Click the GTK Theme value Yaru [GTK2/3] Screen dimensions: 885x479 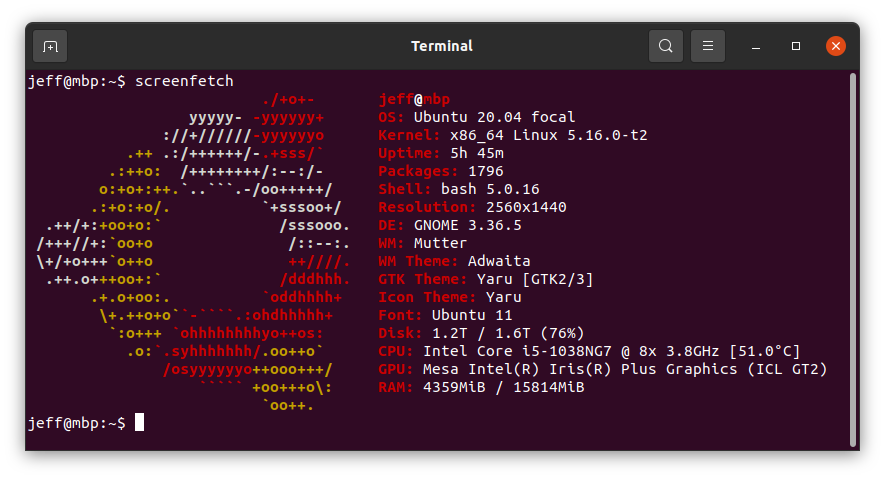point(535,279)
